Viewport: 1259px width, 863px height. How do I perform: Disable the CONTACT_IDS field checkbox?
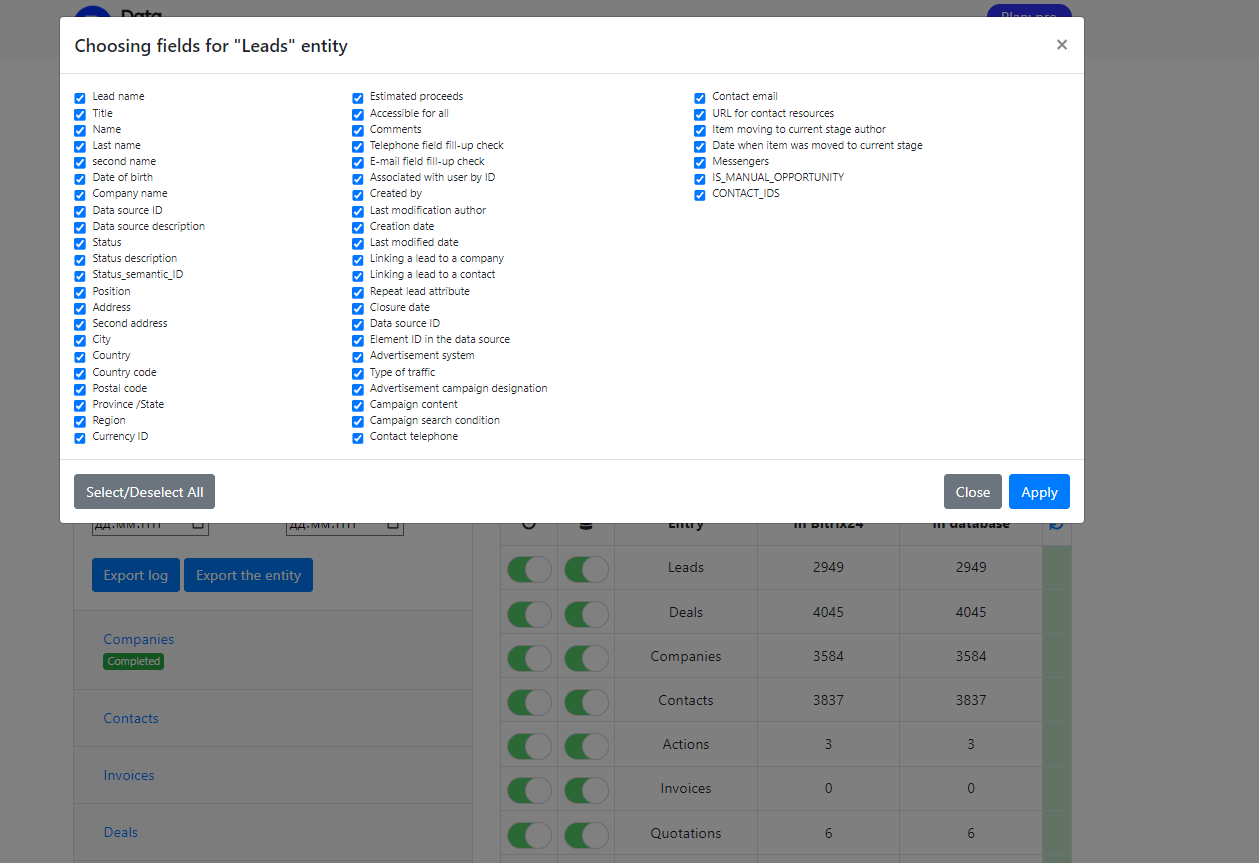coord(700,195)
